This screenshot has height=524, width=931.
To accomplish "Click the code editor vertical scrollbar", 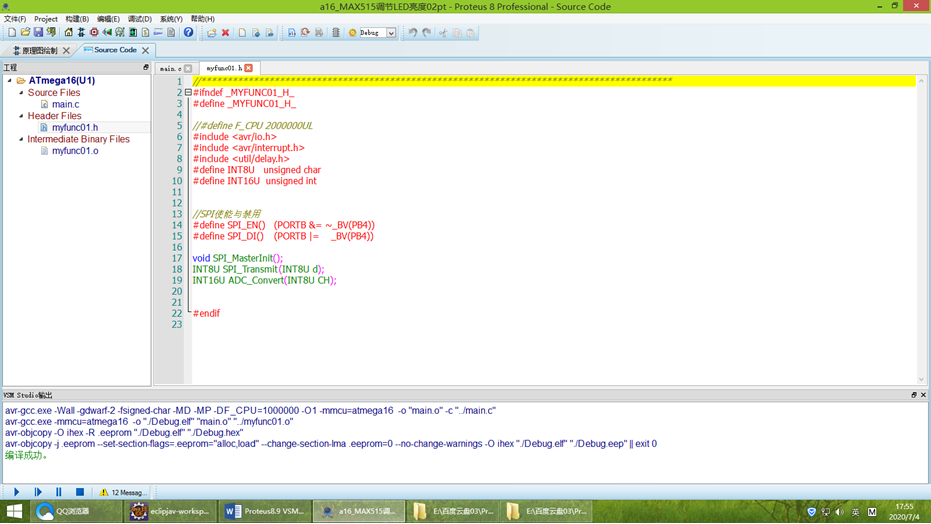I will (922, 230).
